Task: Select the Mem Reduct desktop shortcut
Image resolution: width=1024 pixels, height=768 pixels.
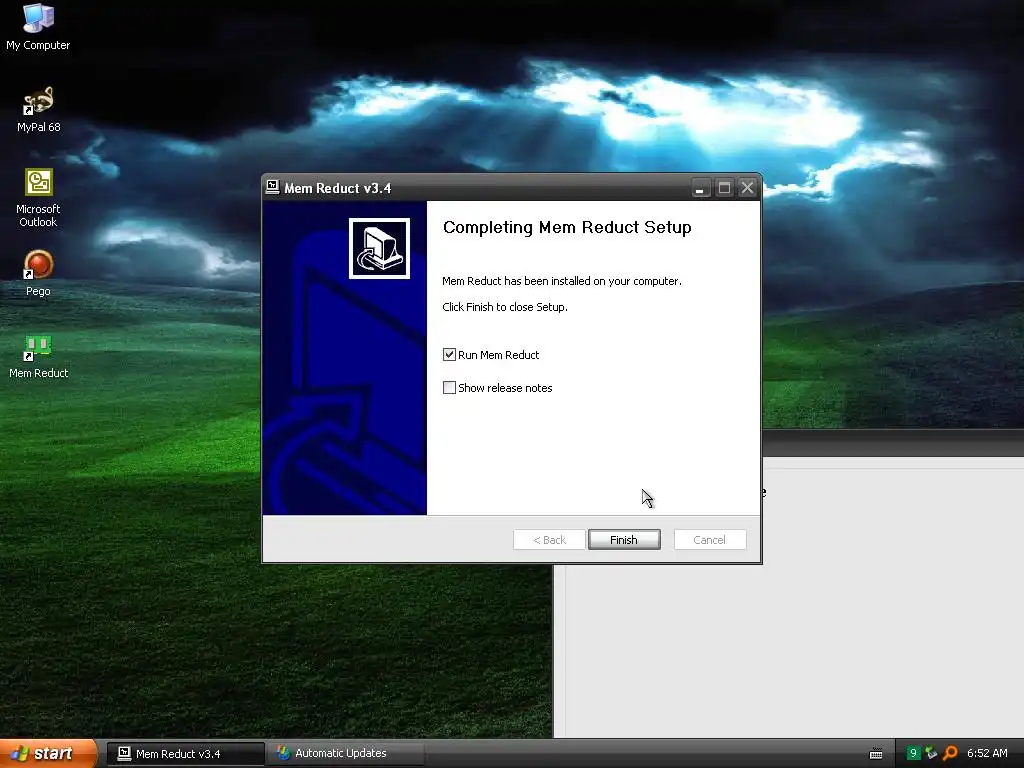Action: pyautogui.click(x=38, y=356)
